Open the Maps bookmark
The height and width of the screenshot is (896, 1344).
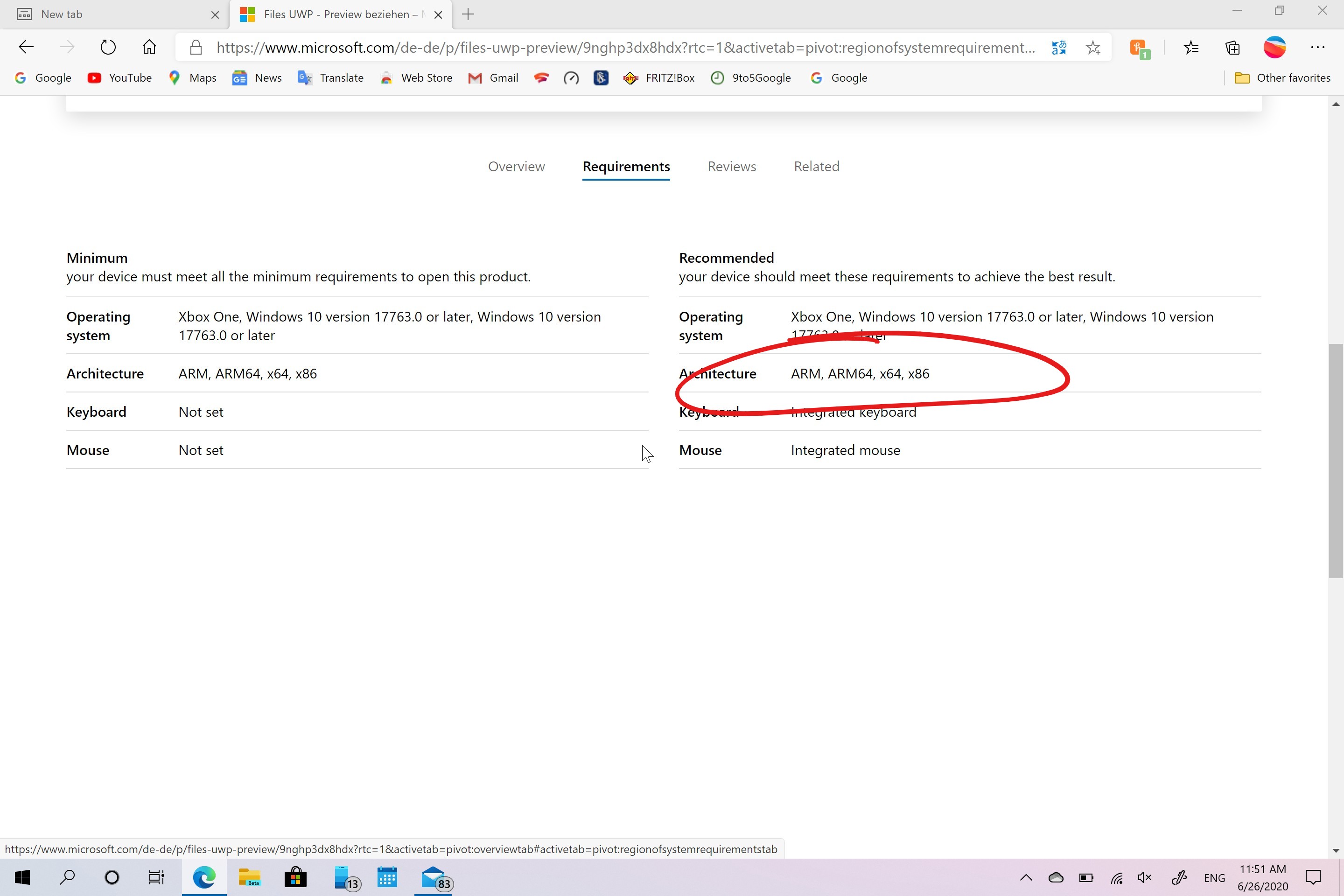pos(193,78)
